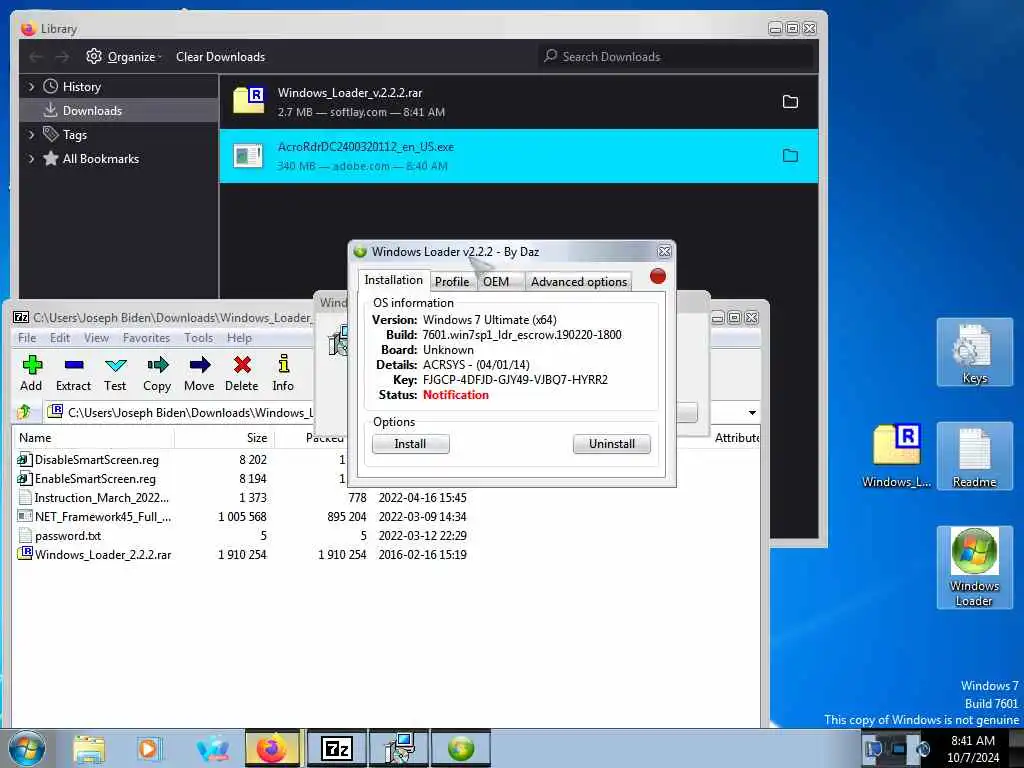The height and width of the screenshot is (768, 1024).
Task: Open the Tools menu in 7-Zip
Action: tap(199, 338)
